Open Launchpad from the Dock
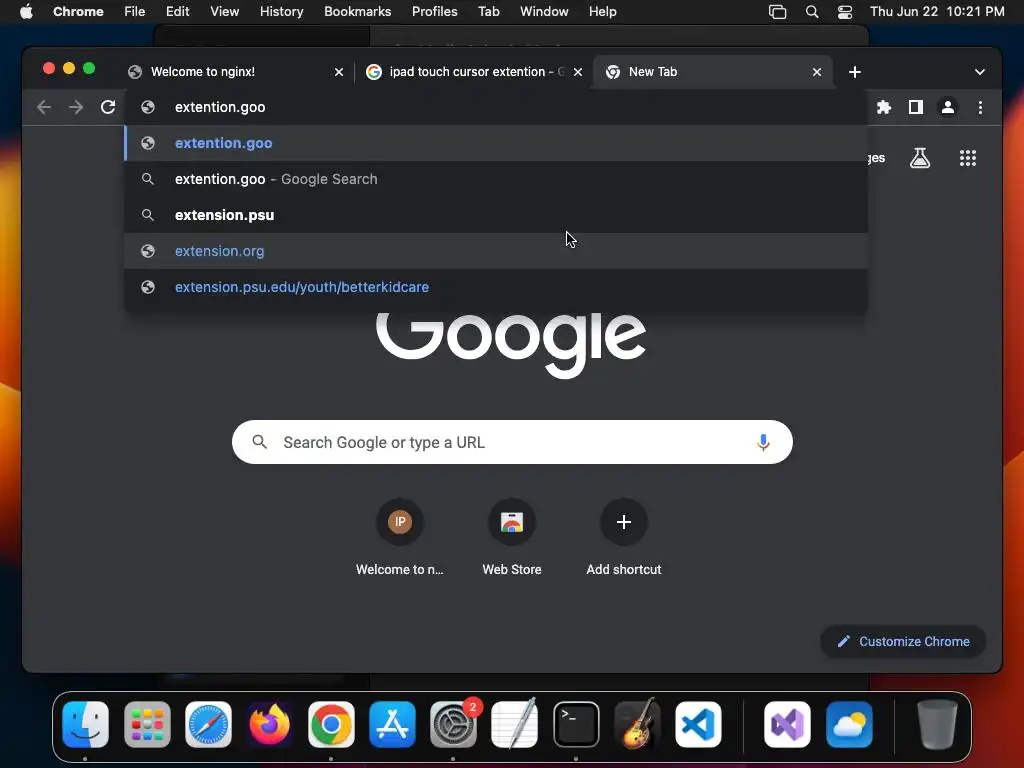1024x768 pixels. pos(147,724)
